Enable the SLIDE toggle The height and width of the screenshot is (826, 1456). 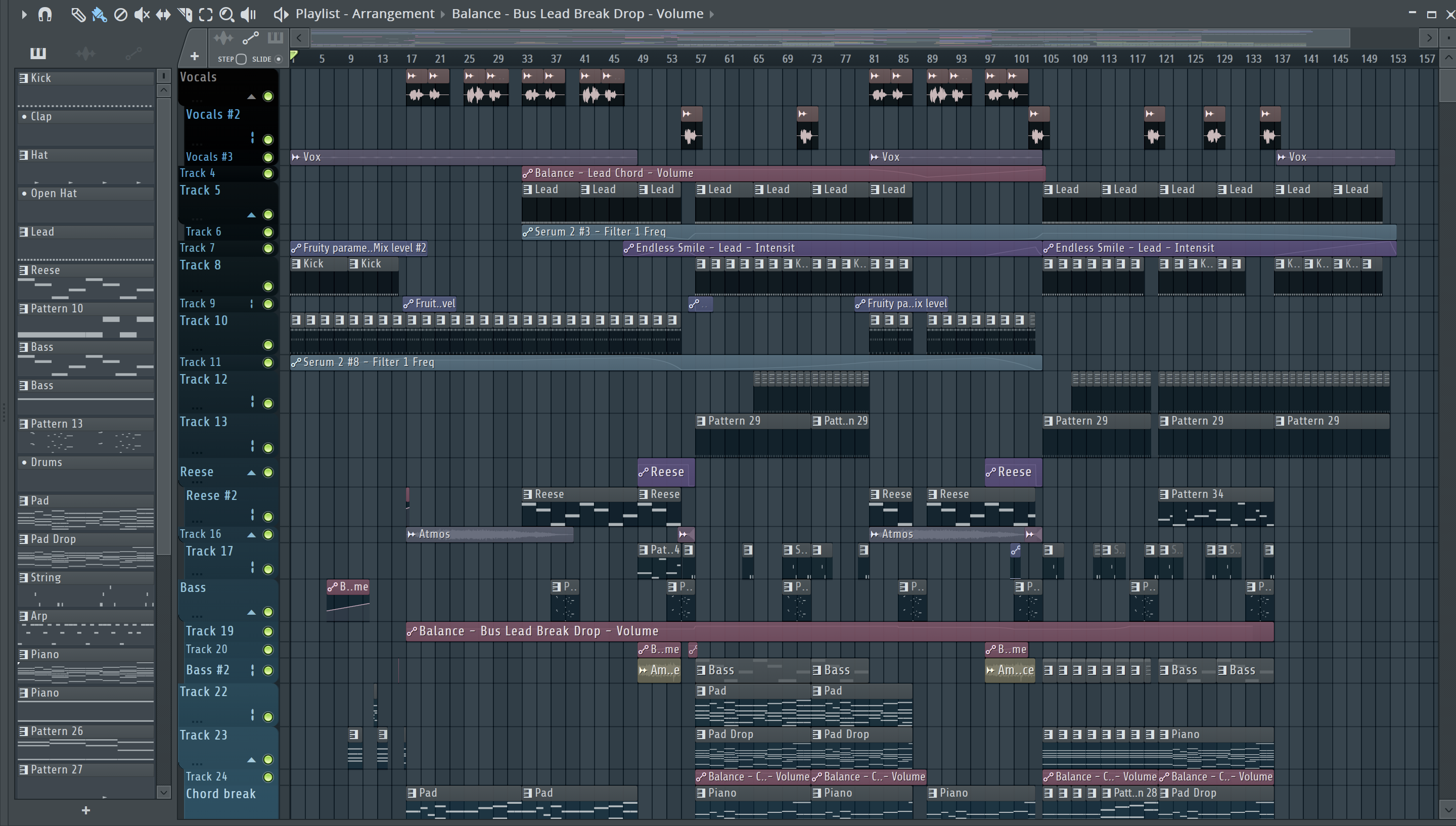(279, 59)
